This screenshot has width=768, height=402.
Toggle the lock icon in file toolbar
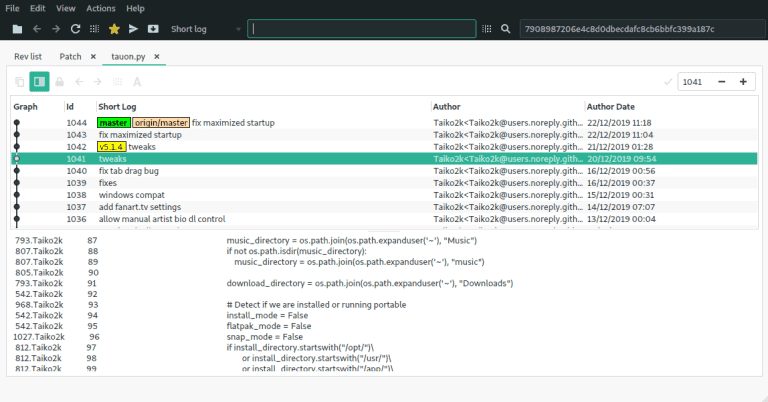point(59,82)
